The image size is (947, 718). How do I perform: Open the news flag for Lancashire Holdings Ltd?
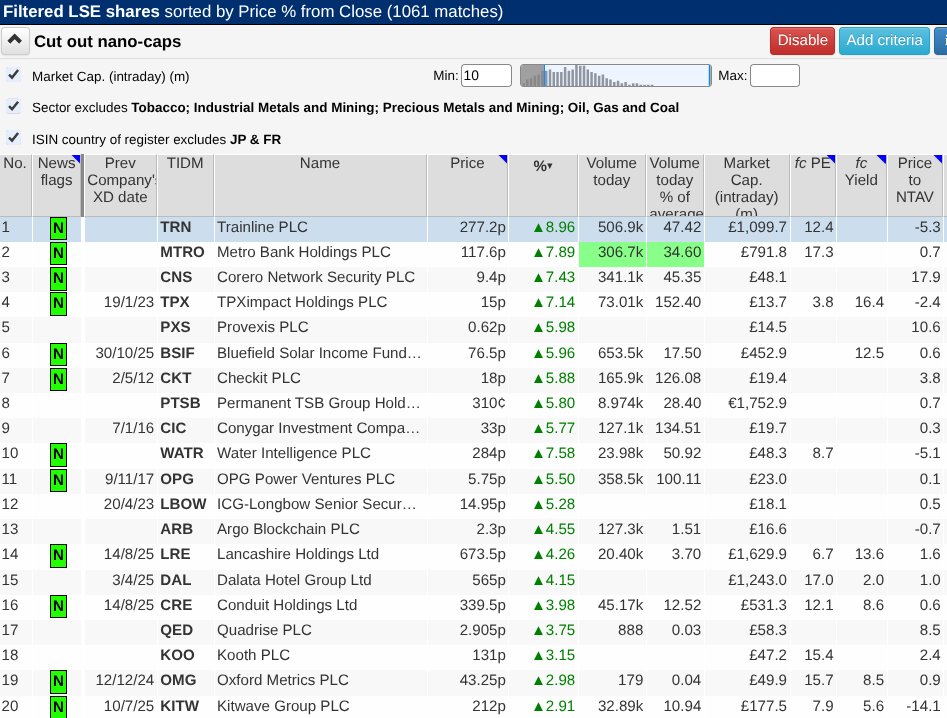(x=58, y=555)
